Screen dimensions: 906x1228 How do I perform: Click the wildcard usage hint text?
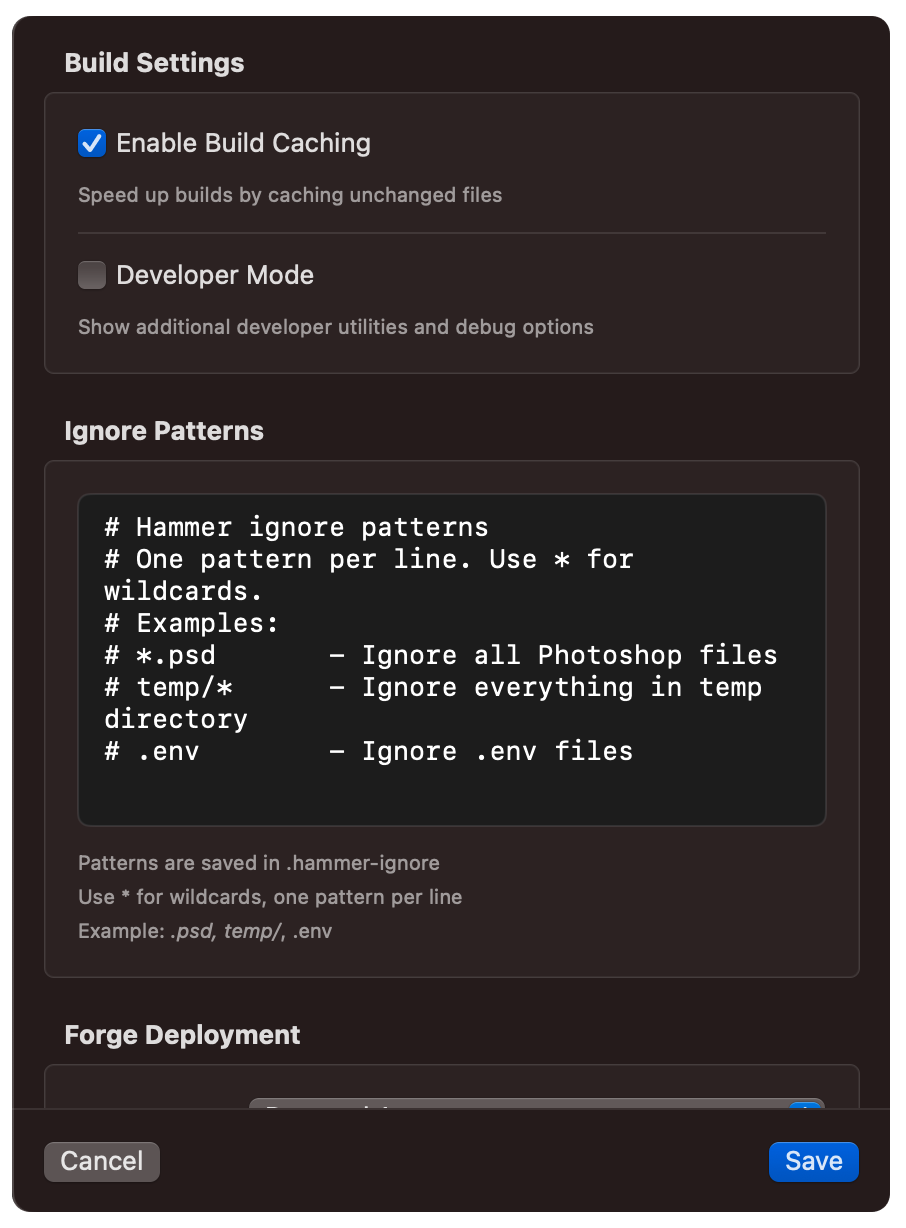point(270,897)
